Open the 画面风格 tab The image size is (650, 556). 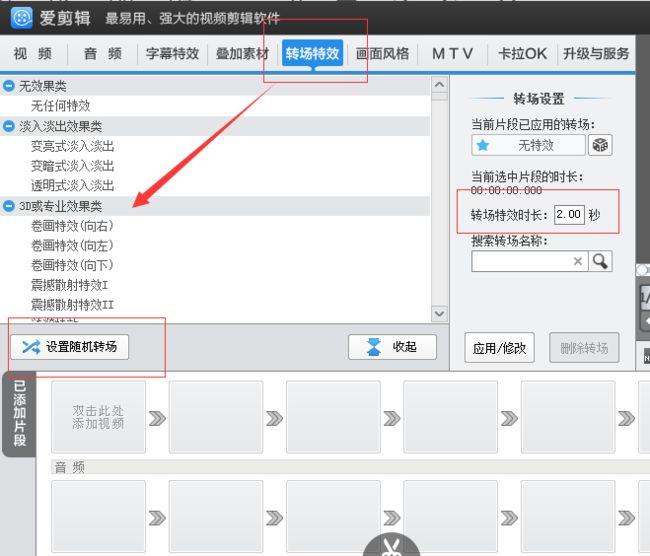[x=382, y=53]
